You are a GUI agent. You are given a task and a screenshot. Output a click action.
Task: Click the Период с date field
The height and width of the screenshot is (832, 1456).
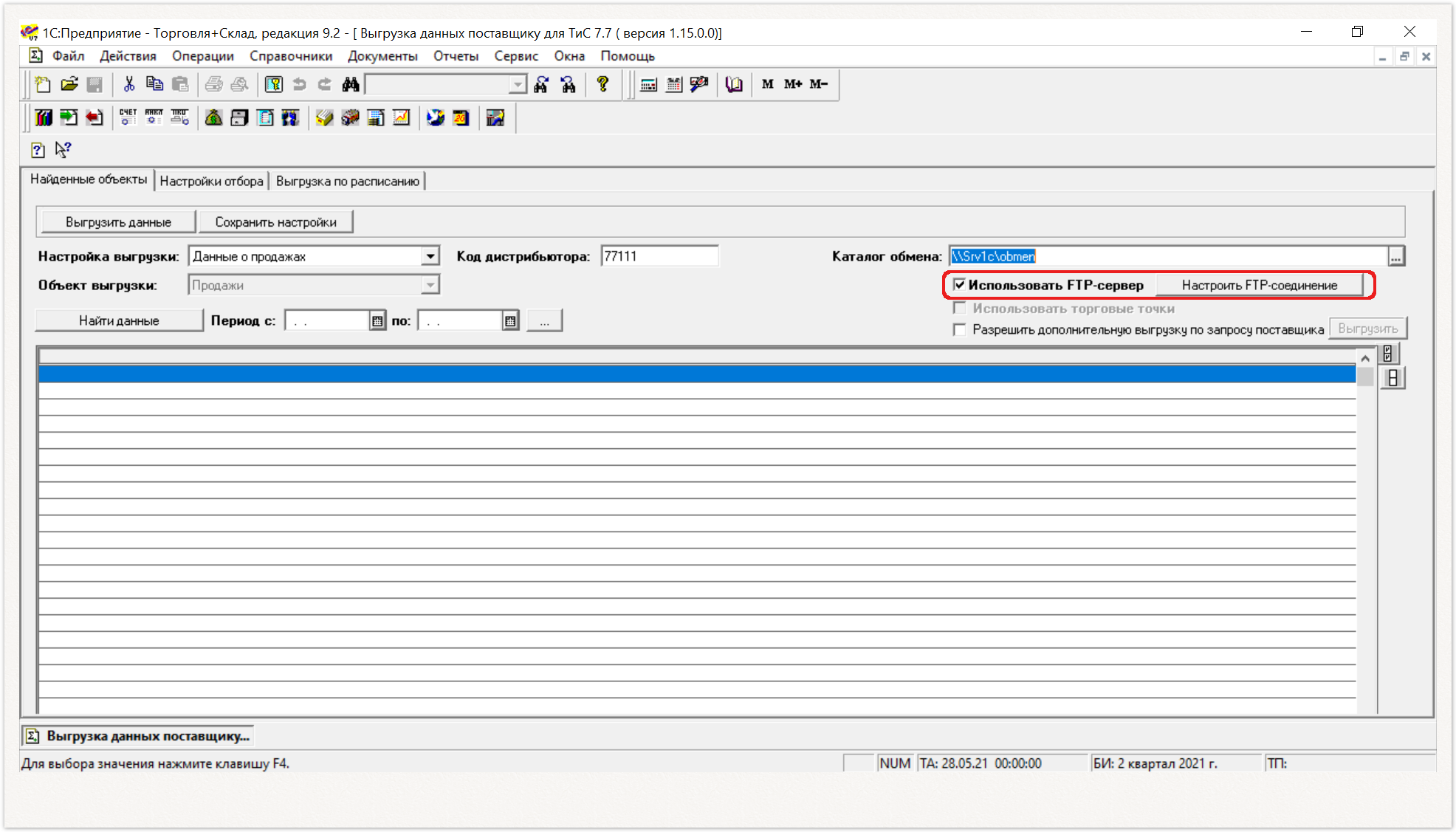[x=327, y=320]
